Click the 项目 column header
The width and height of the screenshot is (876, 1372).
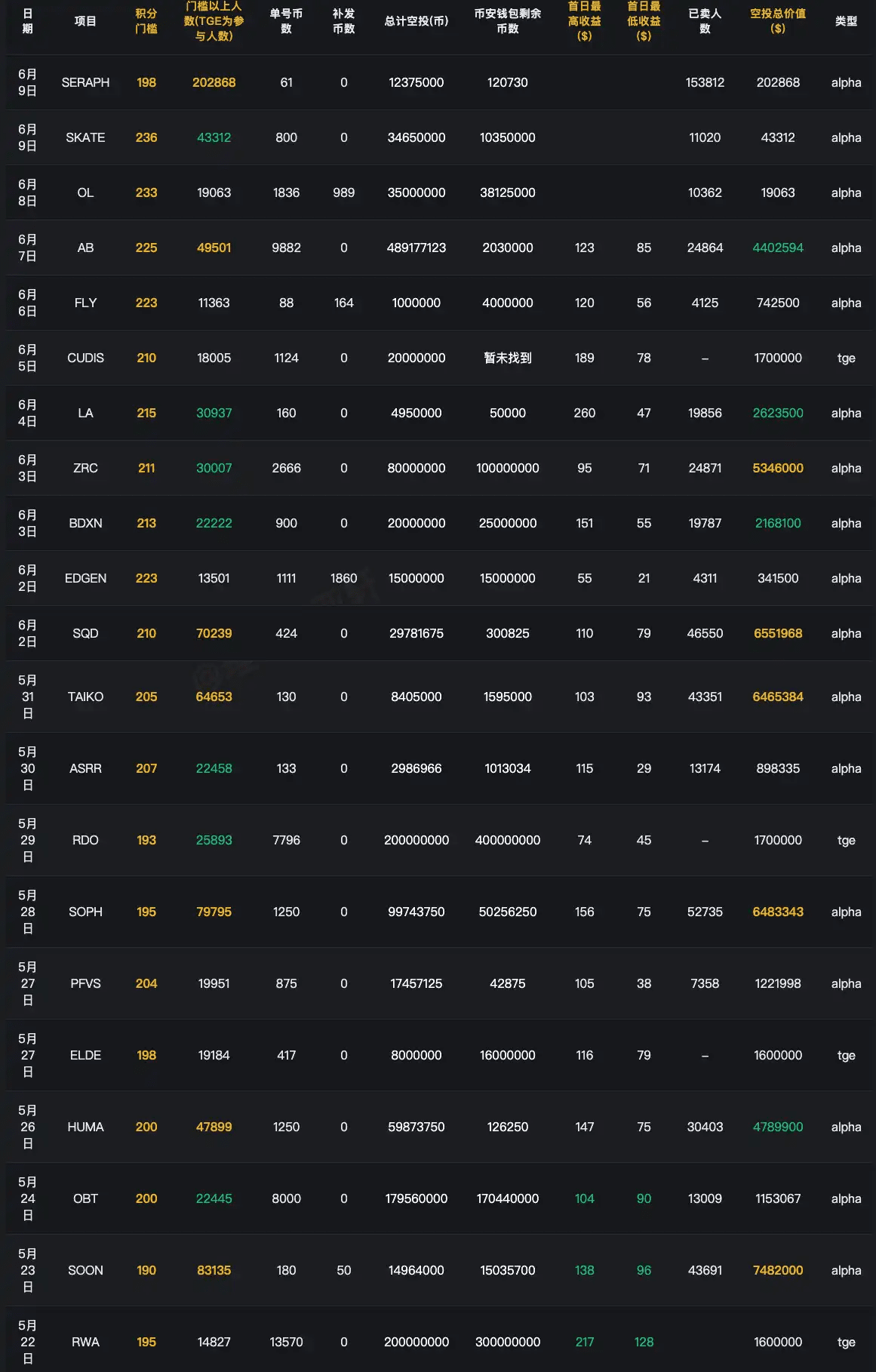(85, 21)
